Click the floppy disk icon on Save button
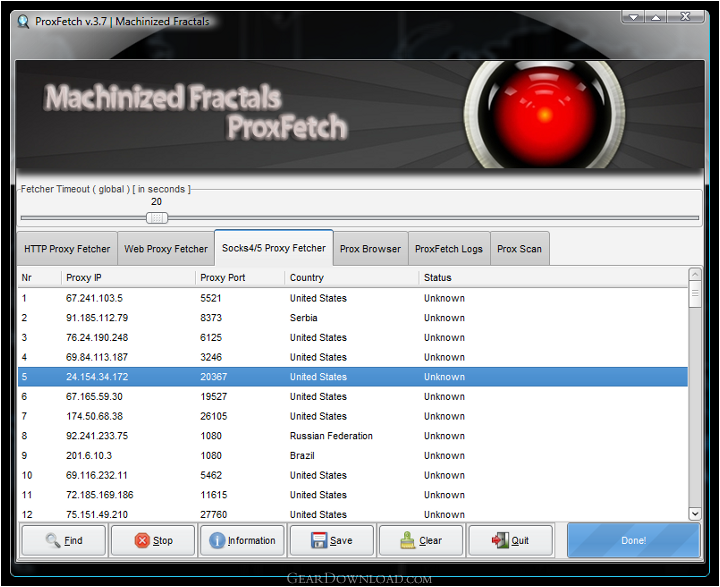The width and height of the screenshot is (720, 587). tap(319, 540)
